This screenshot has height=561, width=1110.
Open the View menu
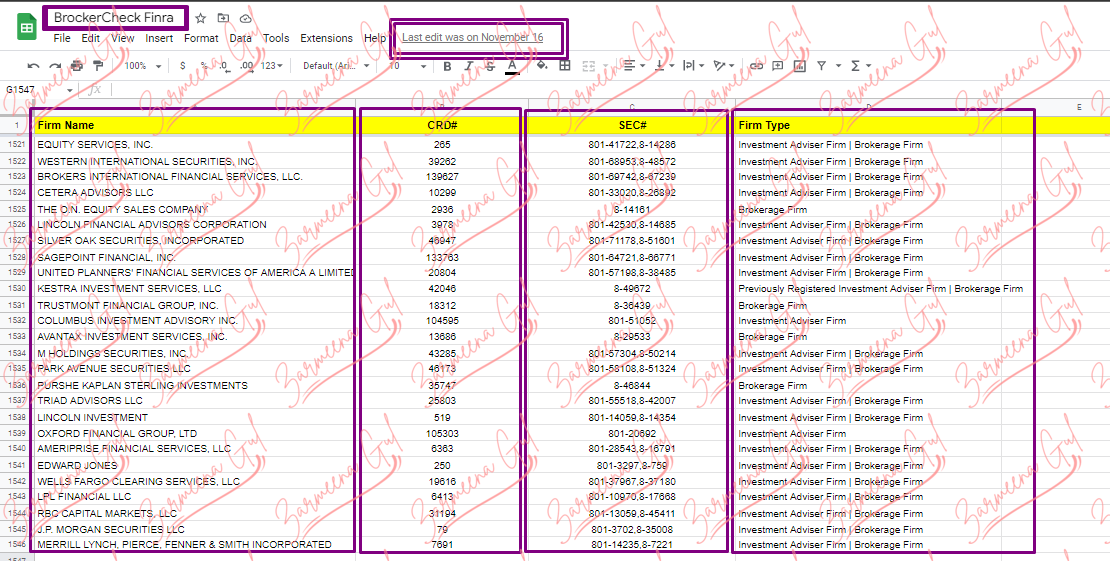(122, 38)
